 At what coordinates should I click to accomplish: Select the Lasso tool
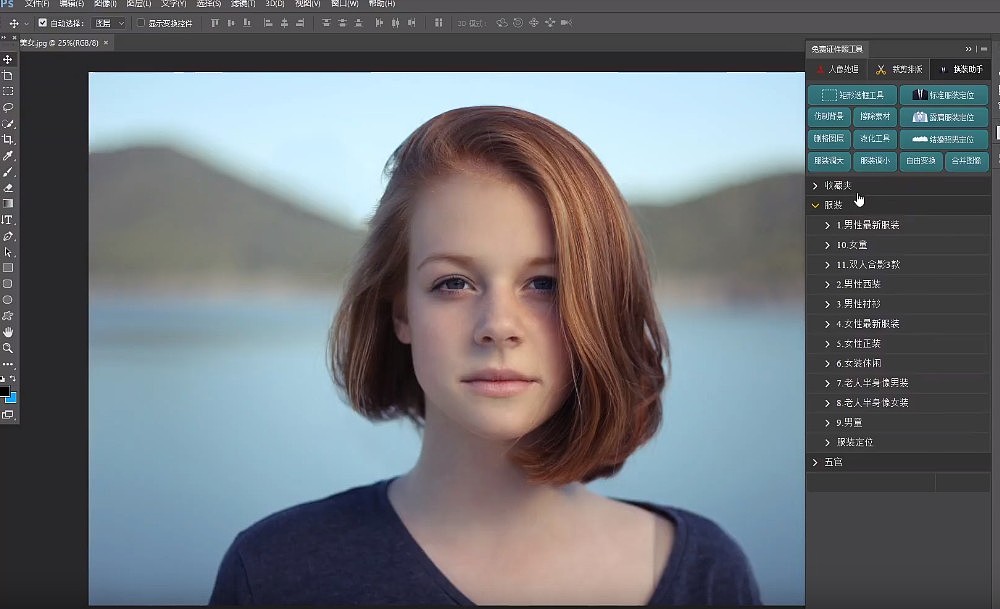pyautogui.click(x=8, y=107)
